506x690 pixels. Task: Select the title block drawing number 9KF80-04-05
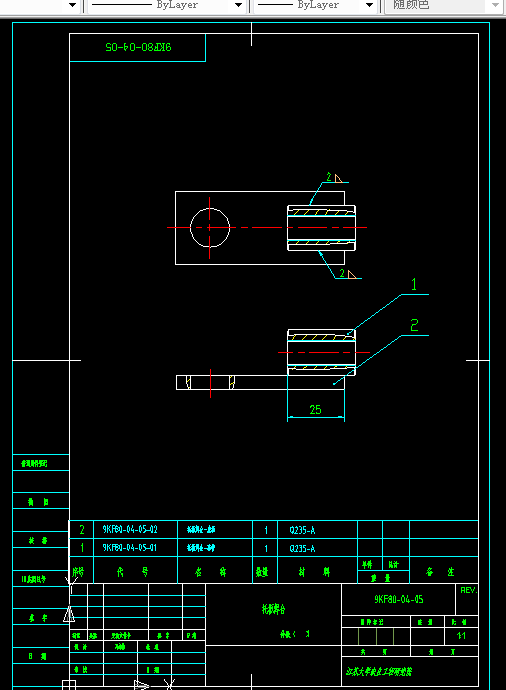(x=399, y=599)
